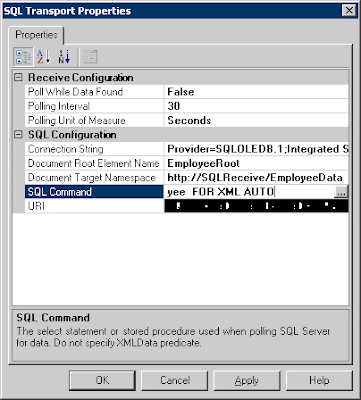Collapse the Receive Configuration section
This screenshot has height=400, width=361.
coord(18,78)
